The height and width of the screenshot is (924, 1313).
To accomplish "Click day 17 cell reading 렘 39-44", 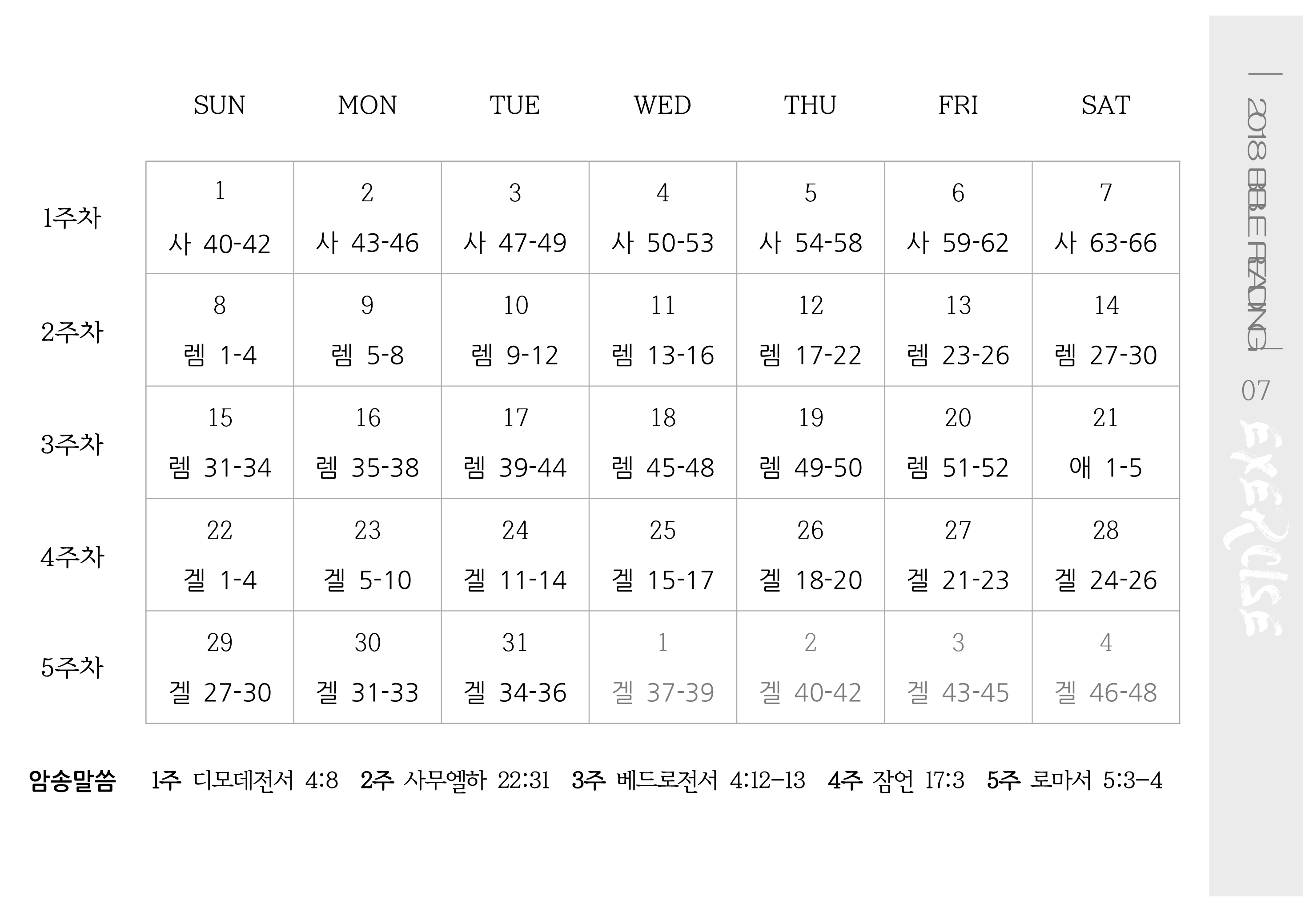I will (515, 443).
